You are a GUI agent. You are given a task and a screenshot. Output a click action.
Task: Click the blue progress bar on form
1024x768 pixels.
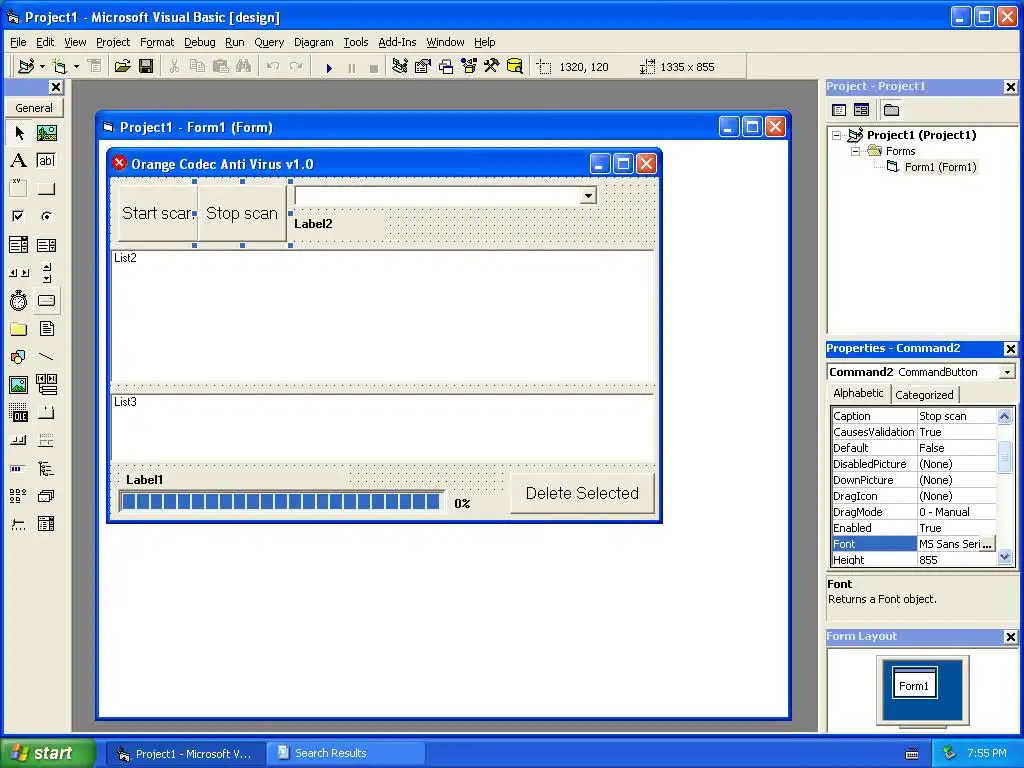point(281,502)
